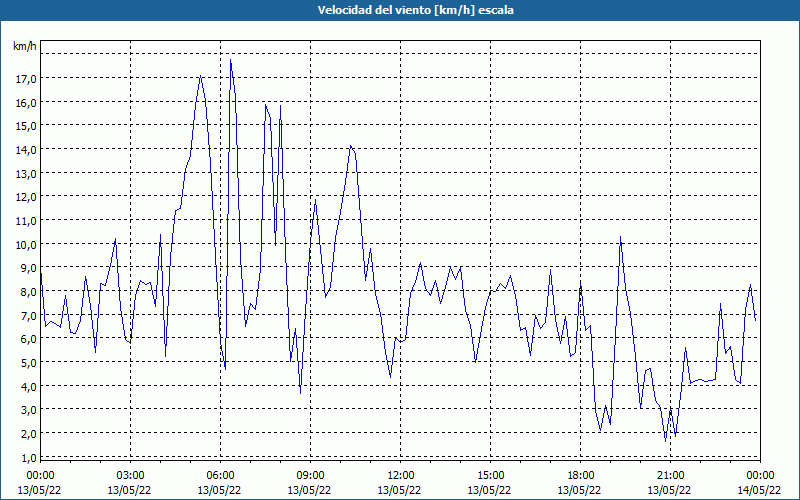The width and height of the screenshot is (800, 500).
Task: Click the '5,0' y-axis label
Action: tap(29, 363)
